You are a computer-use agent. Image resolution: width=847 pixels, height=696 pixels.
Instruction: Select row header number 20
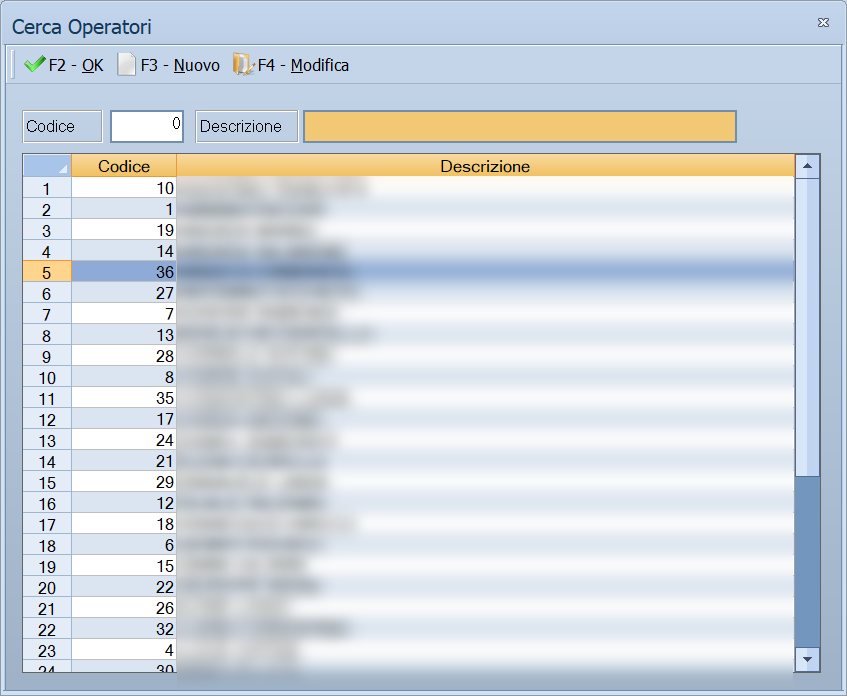[x=47, y=587]
